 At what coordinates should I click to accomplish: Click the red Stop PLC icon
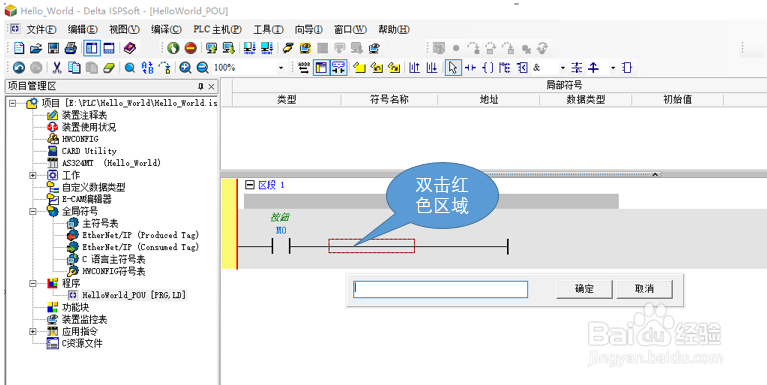(x=191, y=48)
